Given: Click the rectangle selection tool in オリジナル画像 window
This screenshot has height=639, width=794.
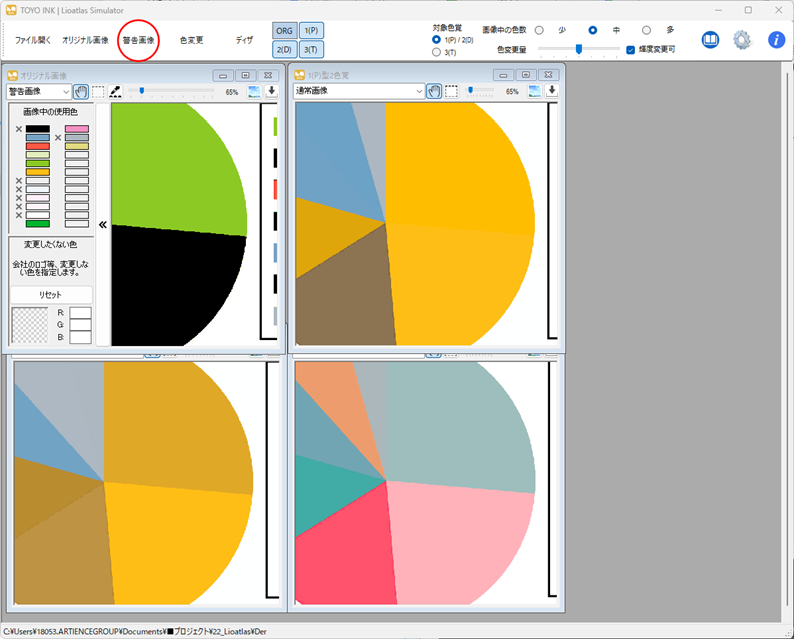Looking at the screenshot, I should 98,91.
